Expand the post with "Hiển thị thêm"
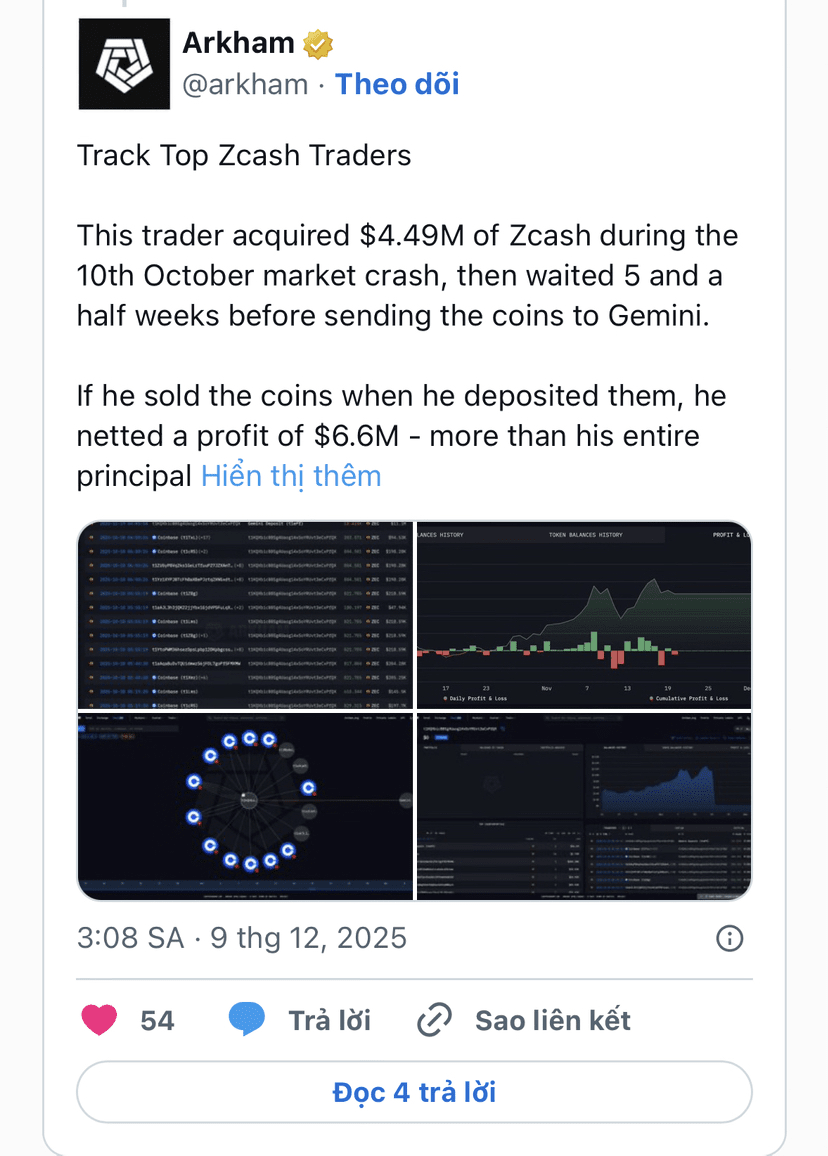 tap(291, 475)
